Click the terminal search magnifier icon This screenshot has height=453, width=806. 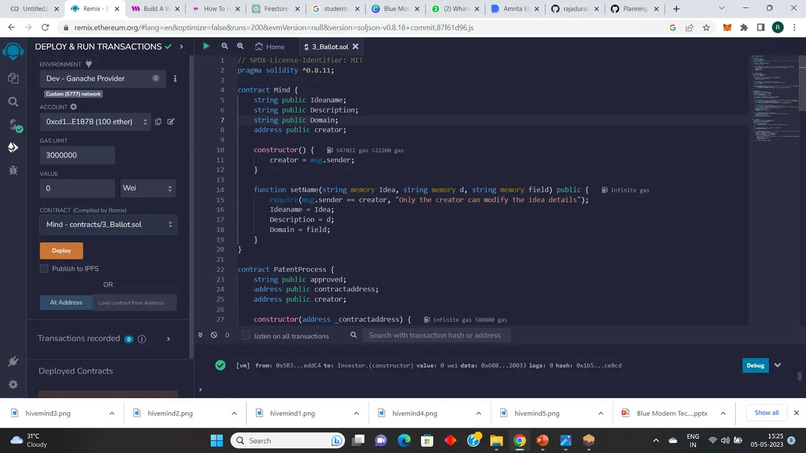click(x=354, y=335)
